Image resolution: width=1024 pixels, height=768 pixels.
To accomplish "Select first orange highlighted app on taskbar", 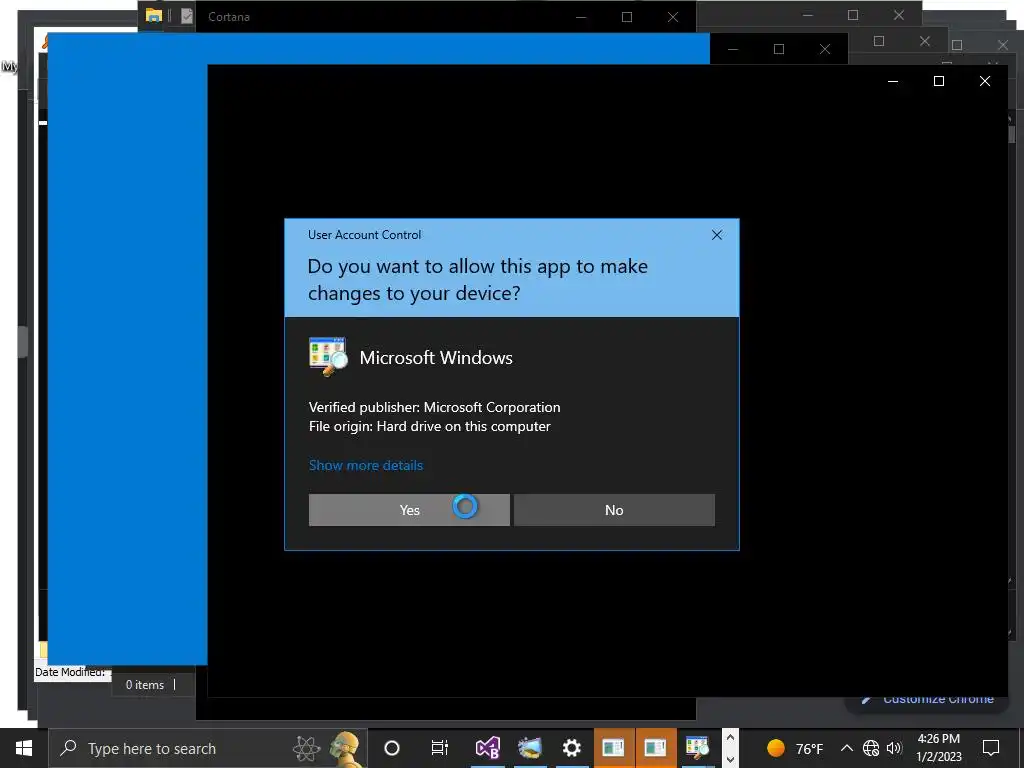I will (x=614, y=748).
